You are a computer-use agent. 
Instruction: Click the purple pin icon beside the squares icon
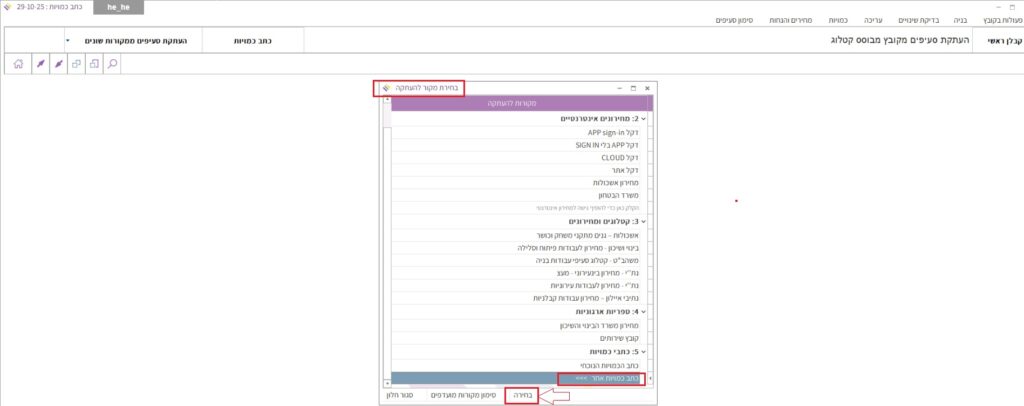tap(59, 63)
